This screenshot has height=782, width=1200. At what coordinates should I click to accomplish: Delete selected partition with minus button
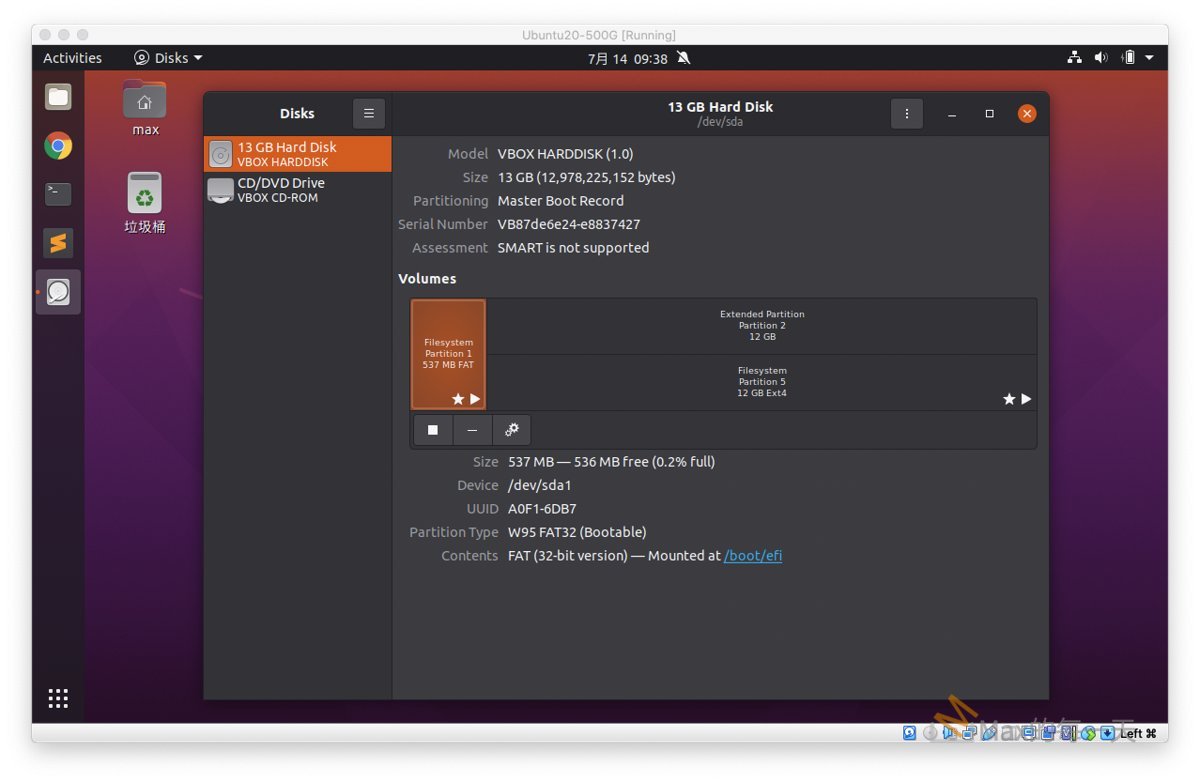tap(472, 430)
